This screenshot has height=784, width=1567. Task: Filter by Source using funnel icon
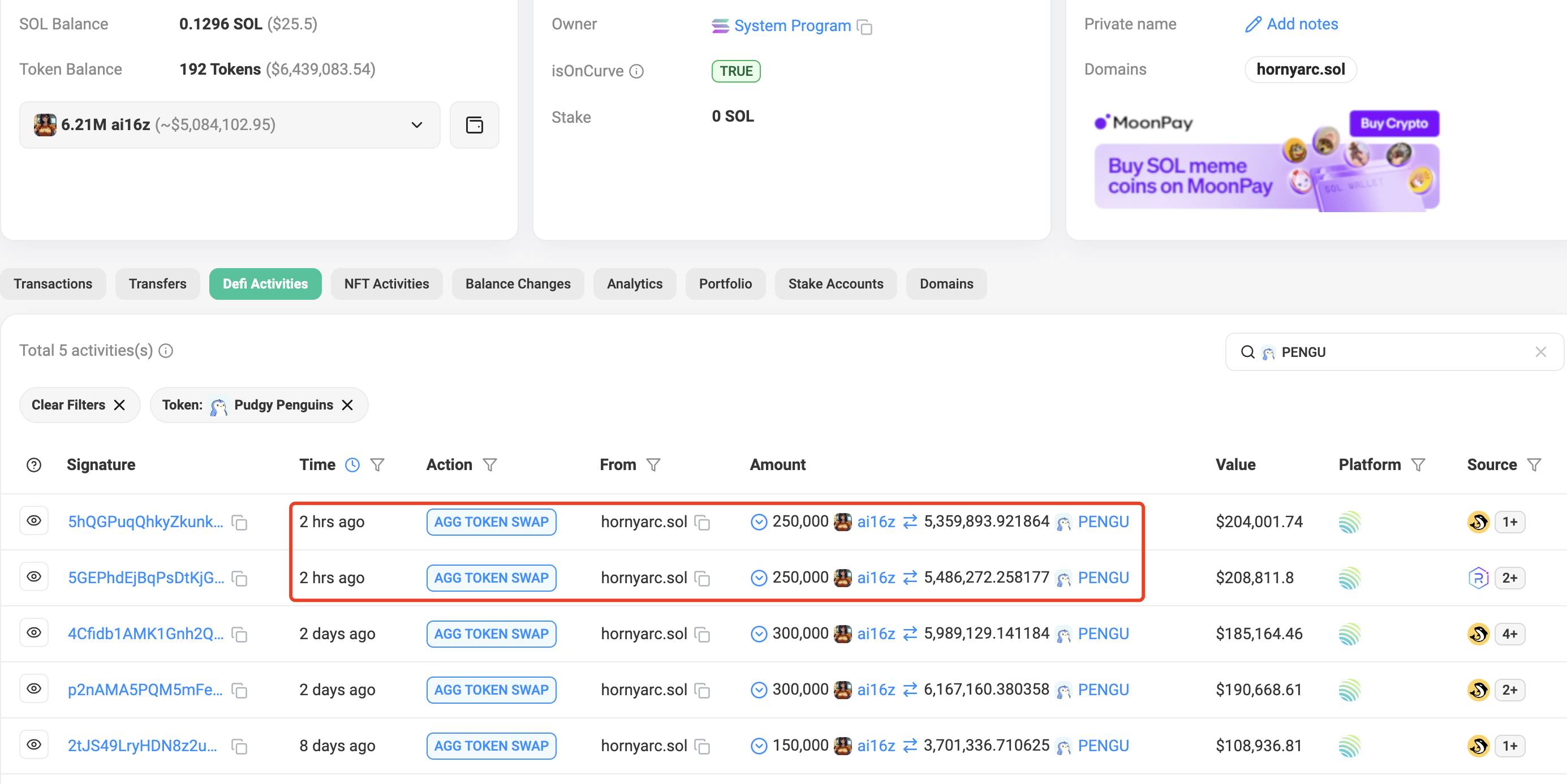1534,464
